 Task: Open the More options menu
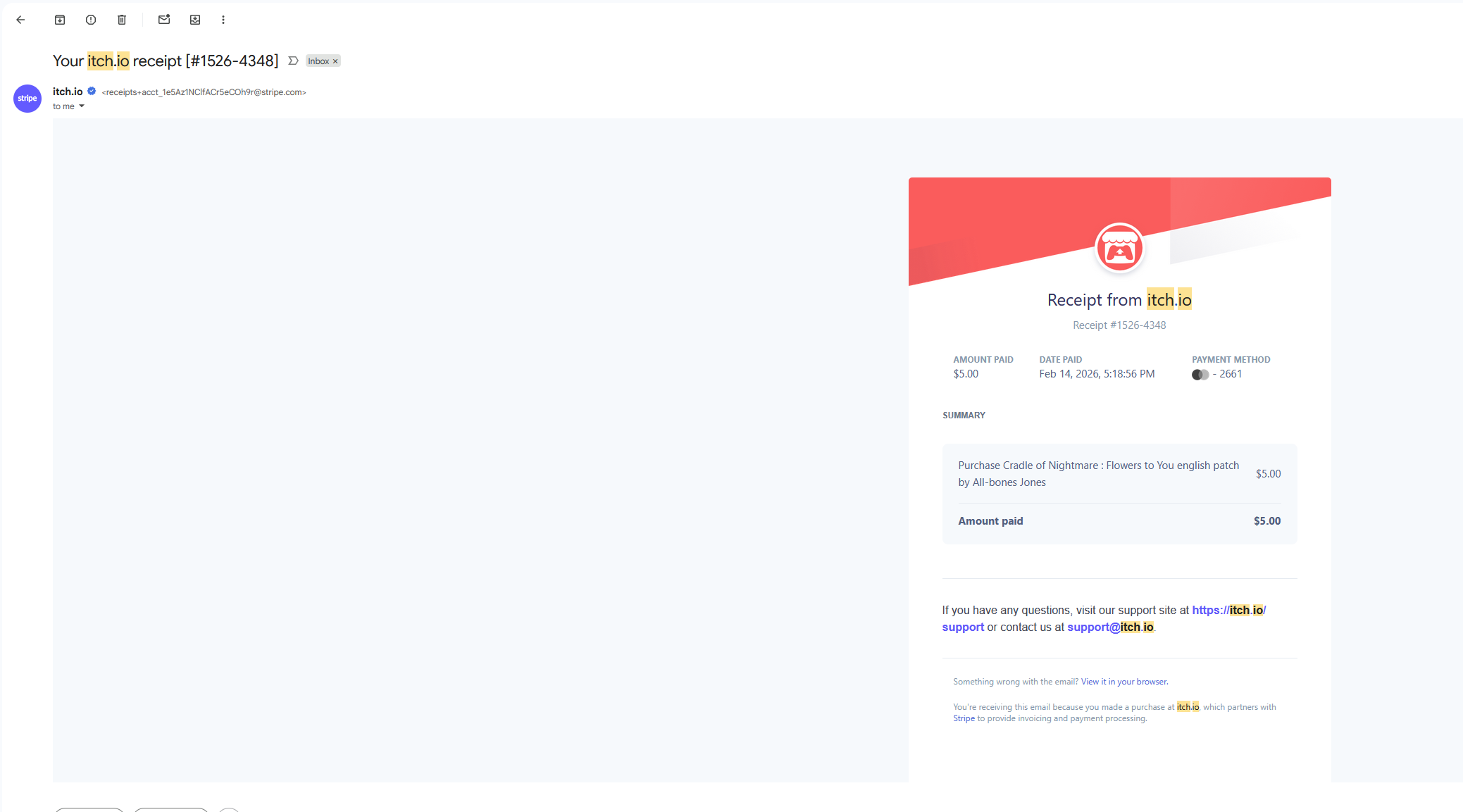pyautogui.click(x=223, y=20)
